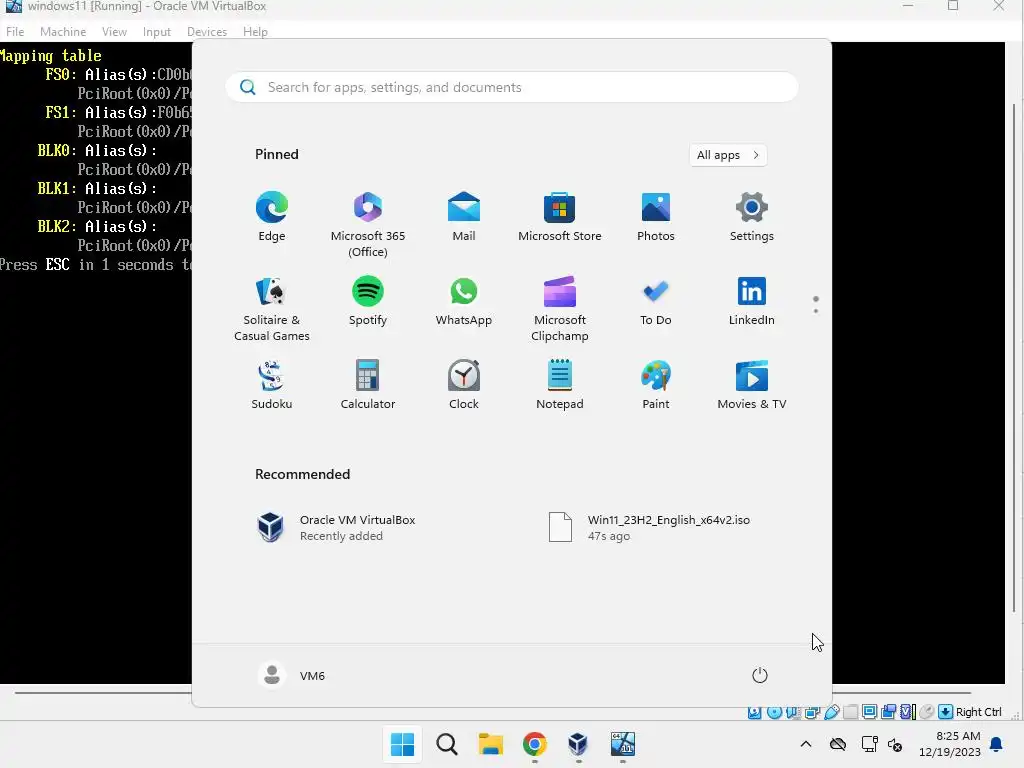Open the File menu in VirtualBox

click(x=15, y=31)
